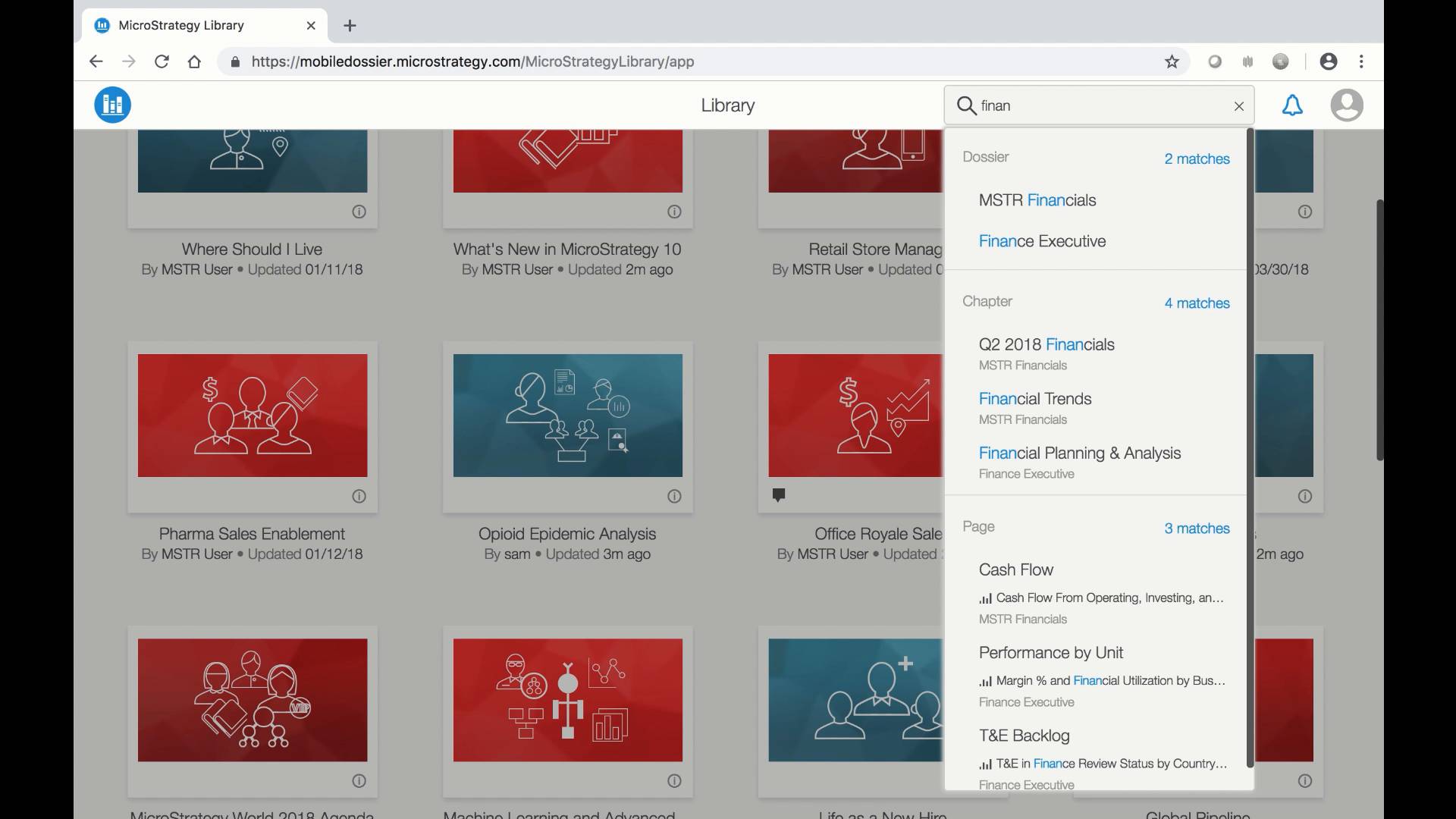Expand the Page 3 matches link
This screenshot has width=1456, height=819.
(x=1197, y=528)
